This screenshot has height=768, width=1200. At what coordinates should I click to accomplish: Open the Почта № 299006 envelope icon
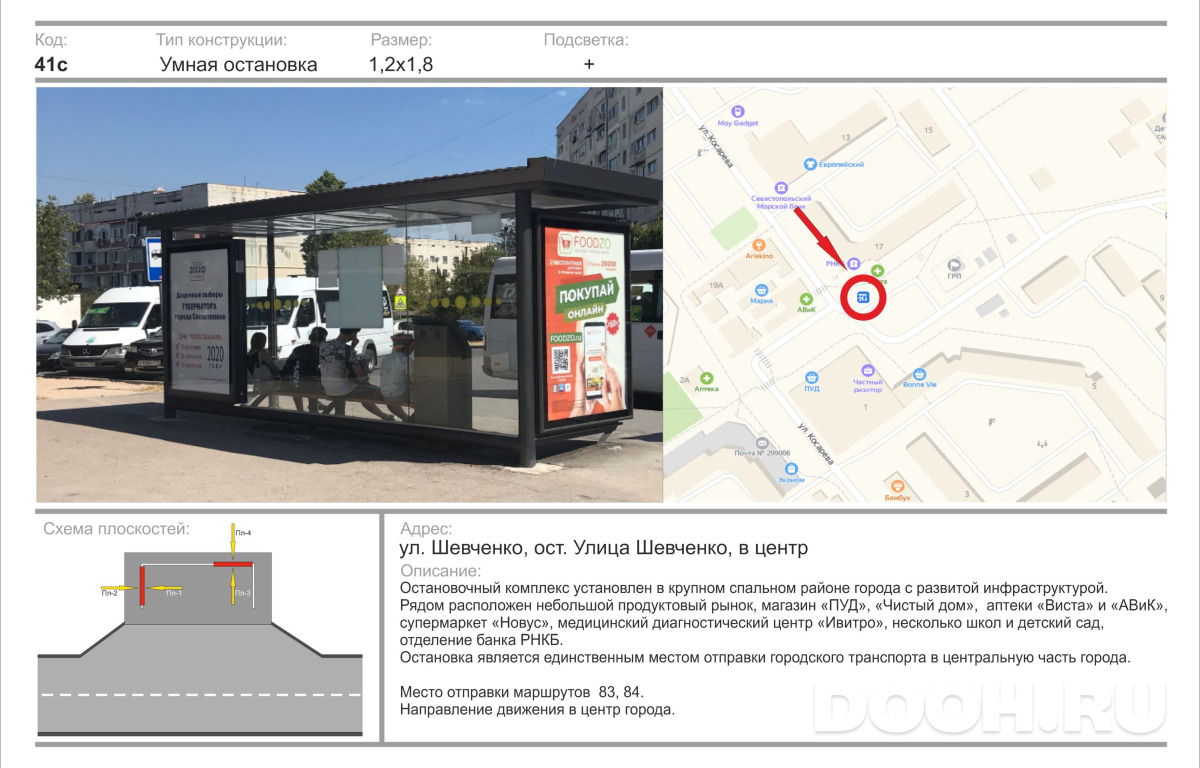(762, 441)
